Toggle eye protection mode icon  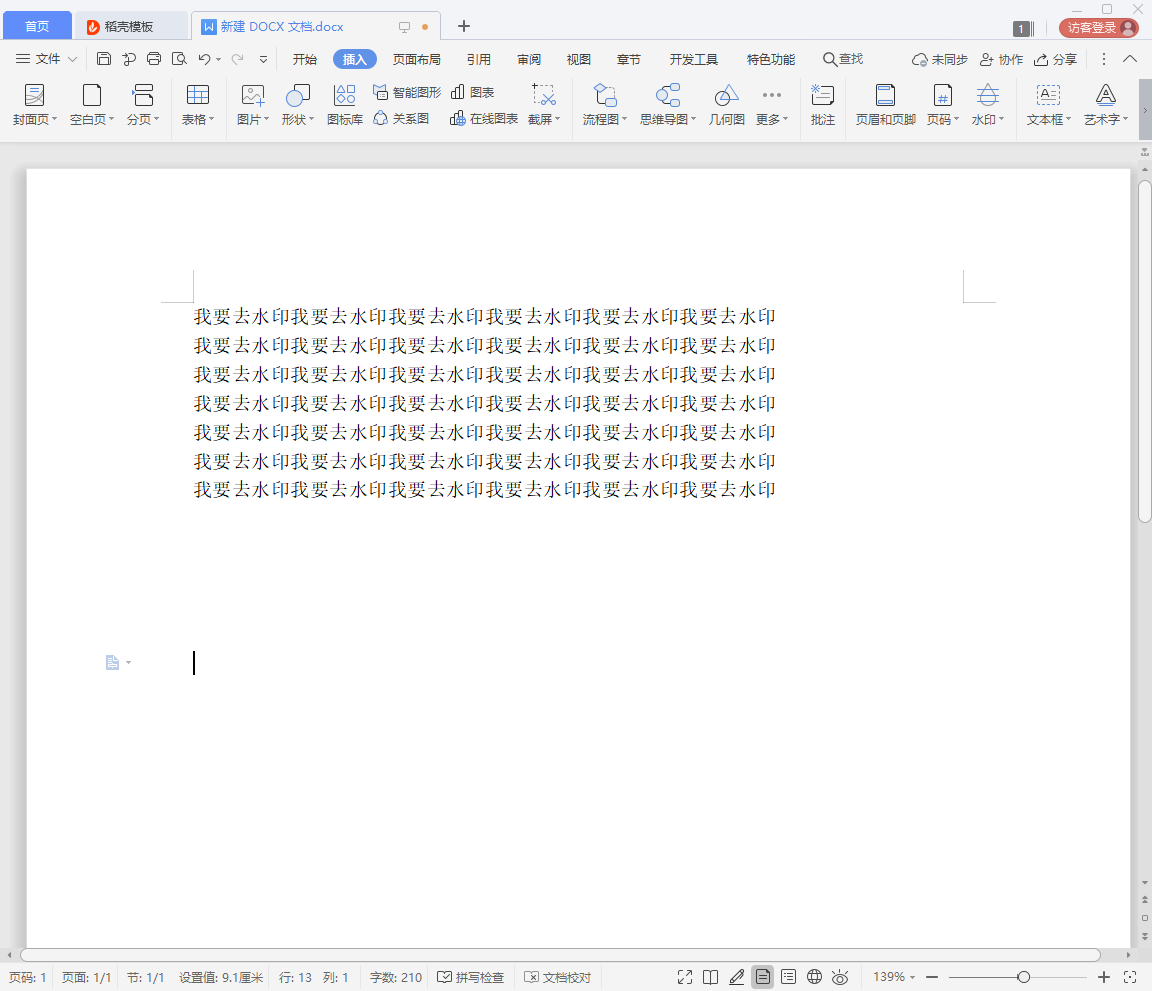point(840,977)
